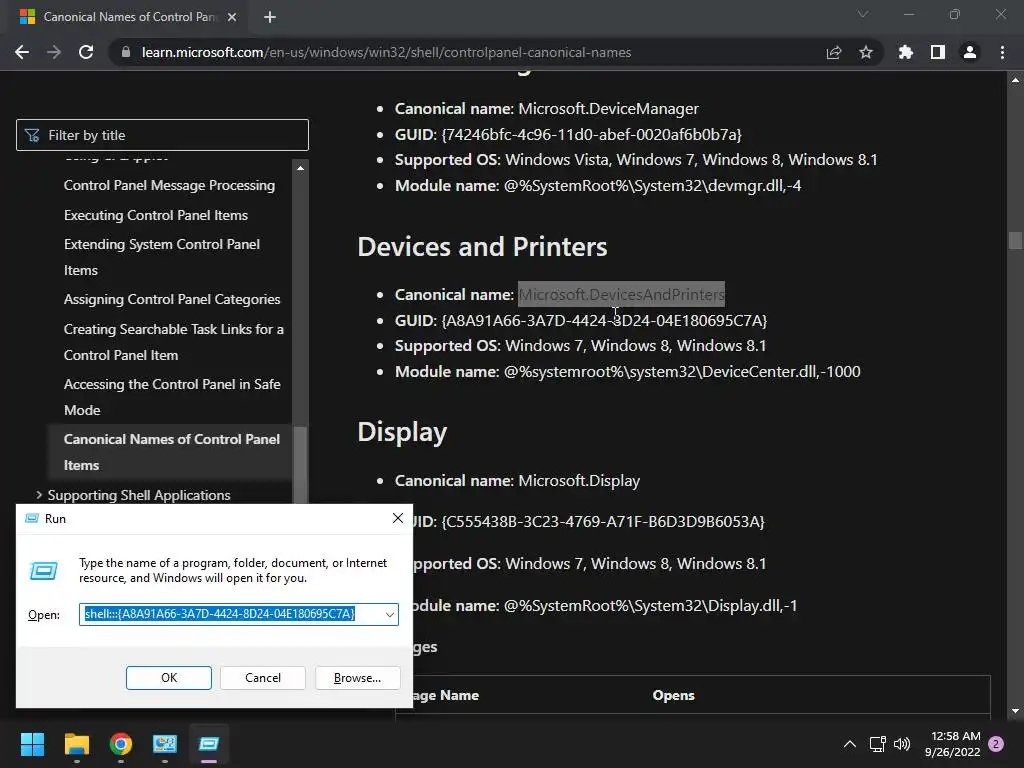Close the Run dialog
This screenshot has width=1024, height=768.
point(398,518)
